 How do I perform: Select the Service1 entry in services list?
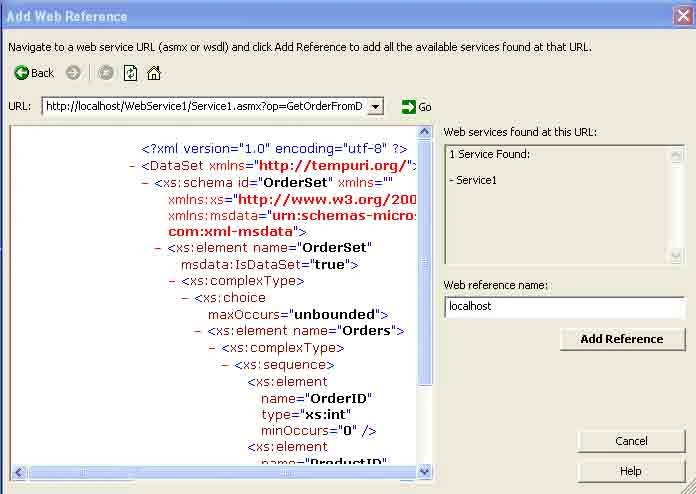pos(473,180)
